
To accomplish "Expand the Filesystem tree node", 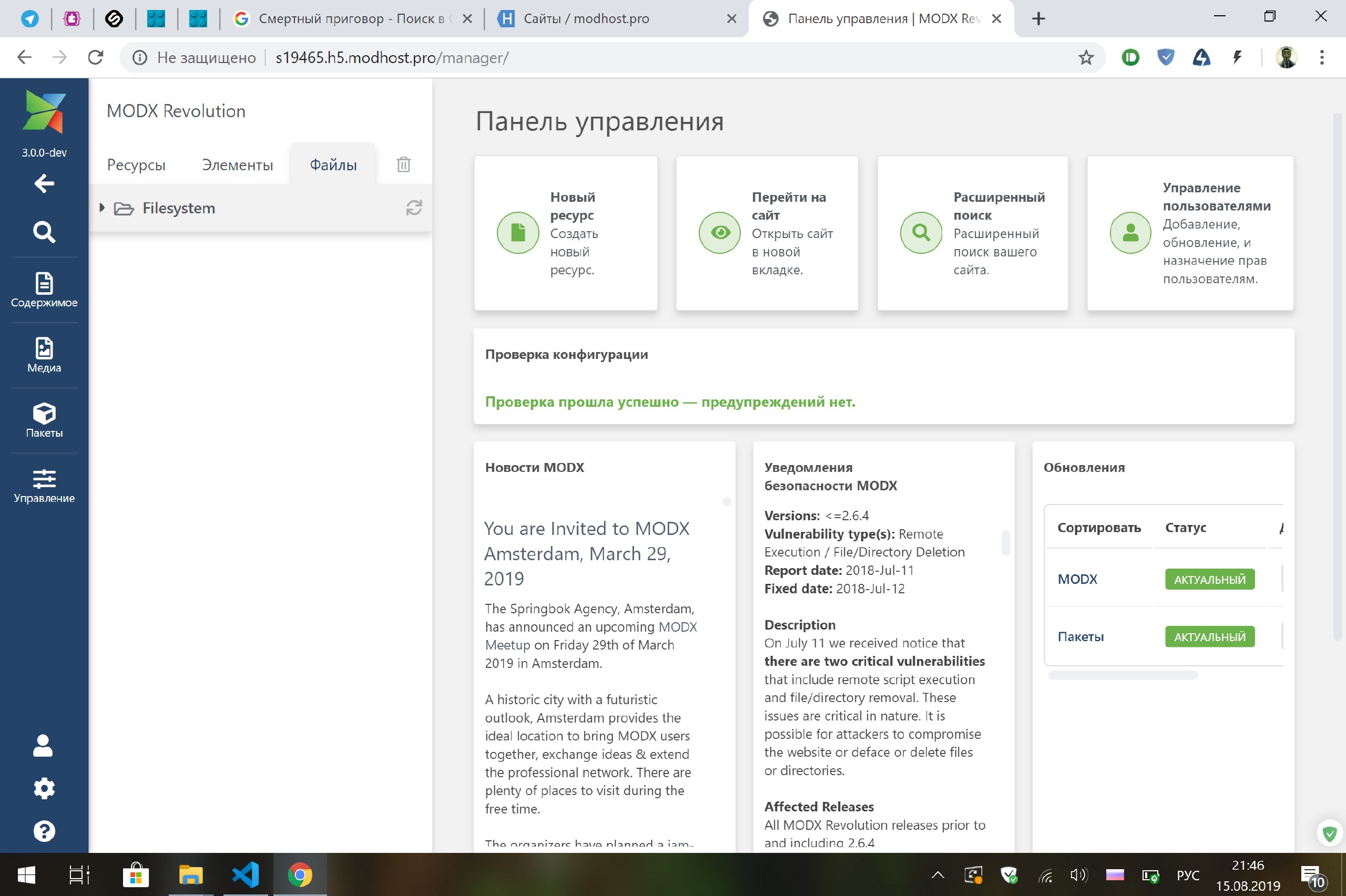I will 101,208.
